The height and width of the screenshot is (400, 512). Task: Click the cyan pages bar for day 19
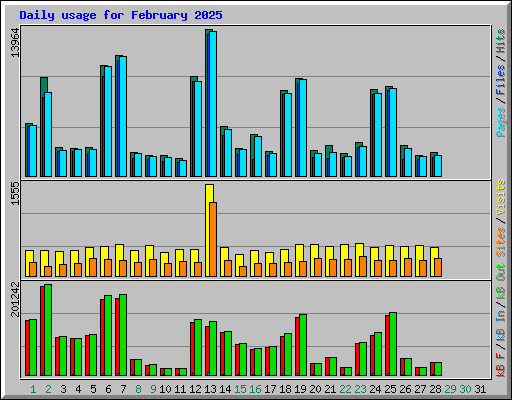(303, 128)
